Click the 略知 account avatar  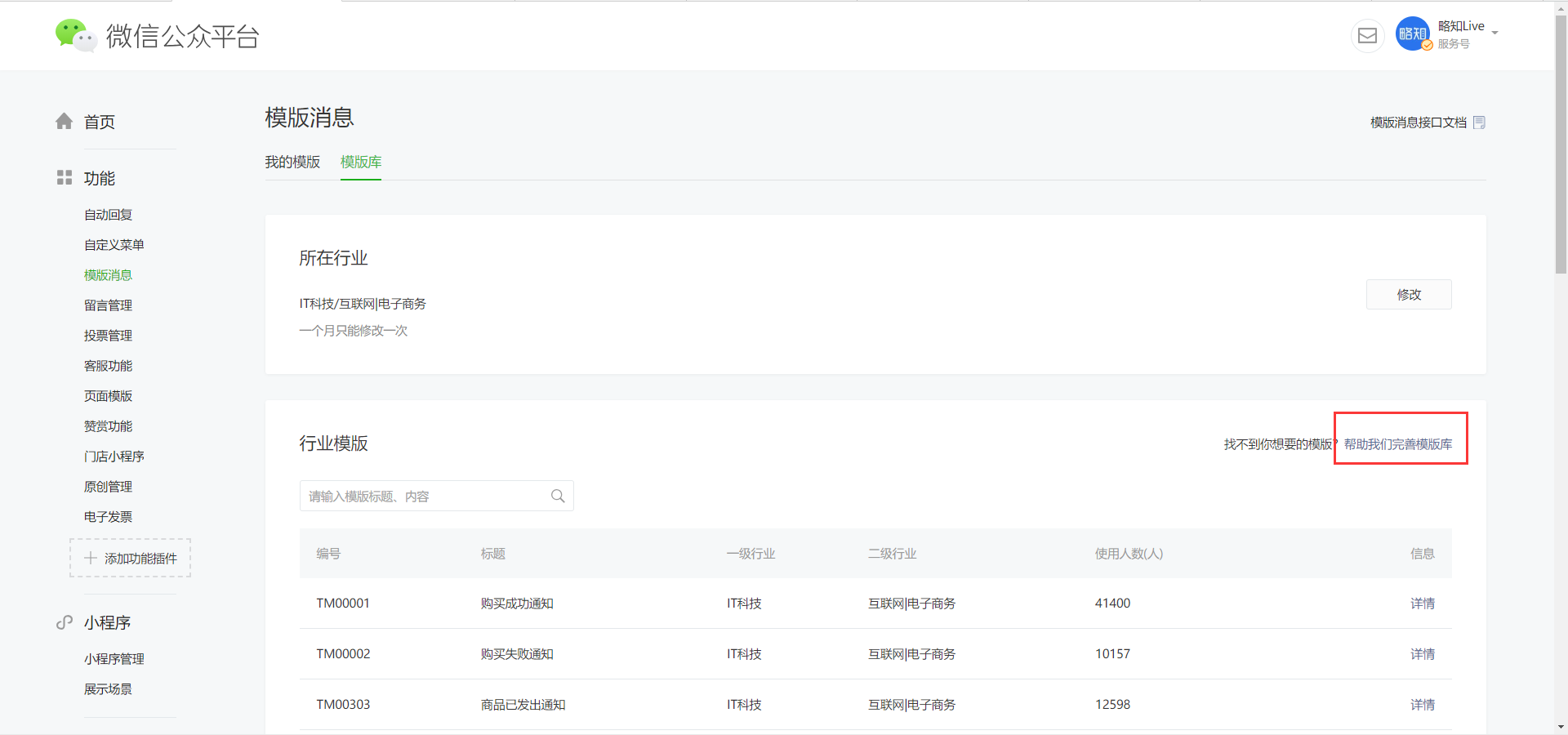1413,34
